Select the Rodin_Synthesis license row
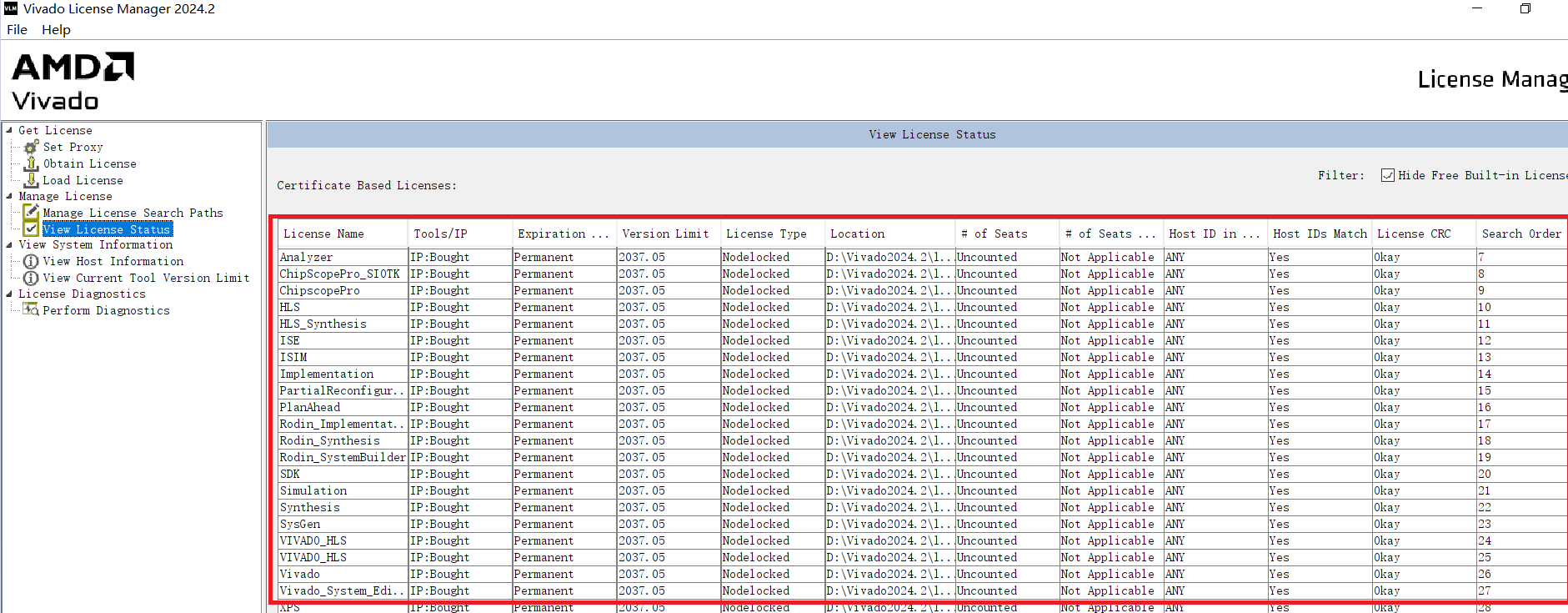The image size is (1568, 613). [x=922, y=440]
